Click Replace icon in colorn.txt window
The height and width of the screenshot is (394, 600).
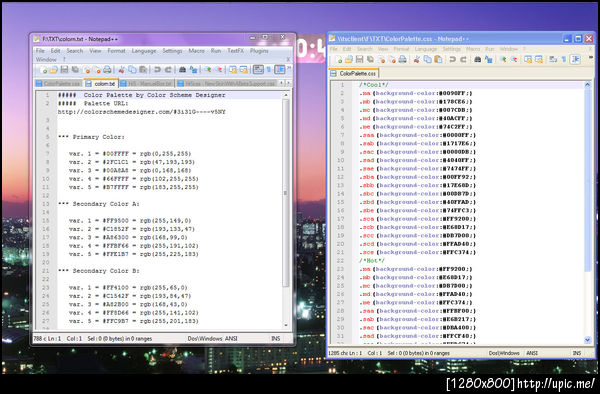[x=193, y=70]
